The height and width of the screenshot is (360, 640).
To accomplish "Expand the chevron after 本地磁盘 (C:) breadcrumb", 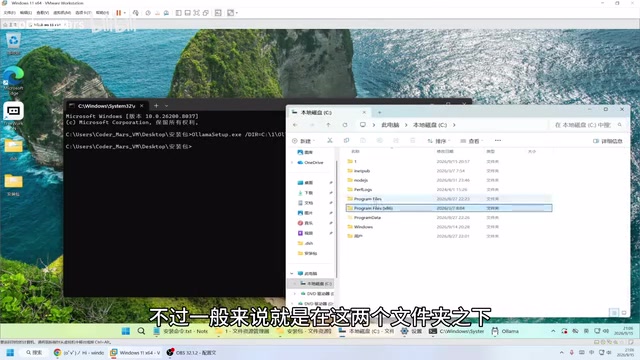I will (x=454, y=125).
